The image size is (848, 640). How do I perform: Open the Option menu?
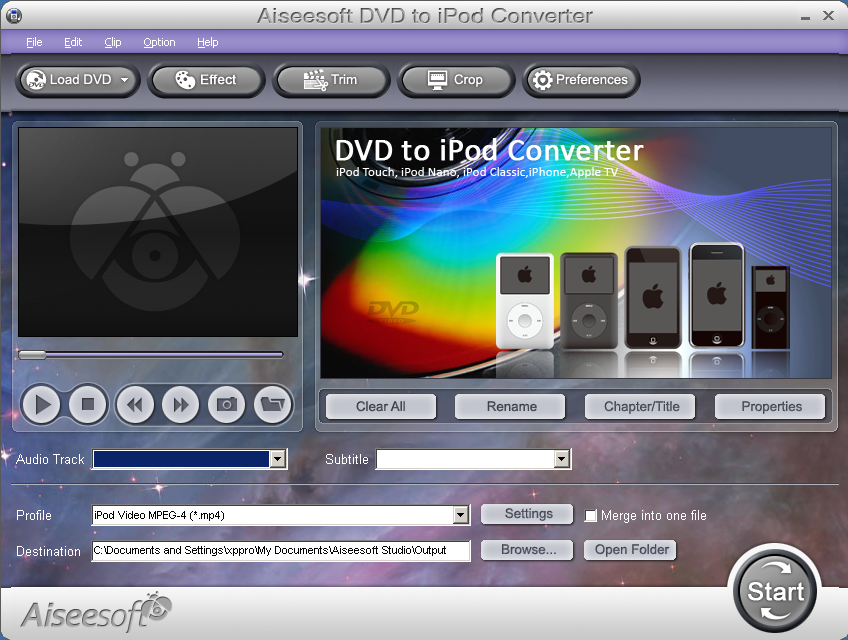(159, 42)
